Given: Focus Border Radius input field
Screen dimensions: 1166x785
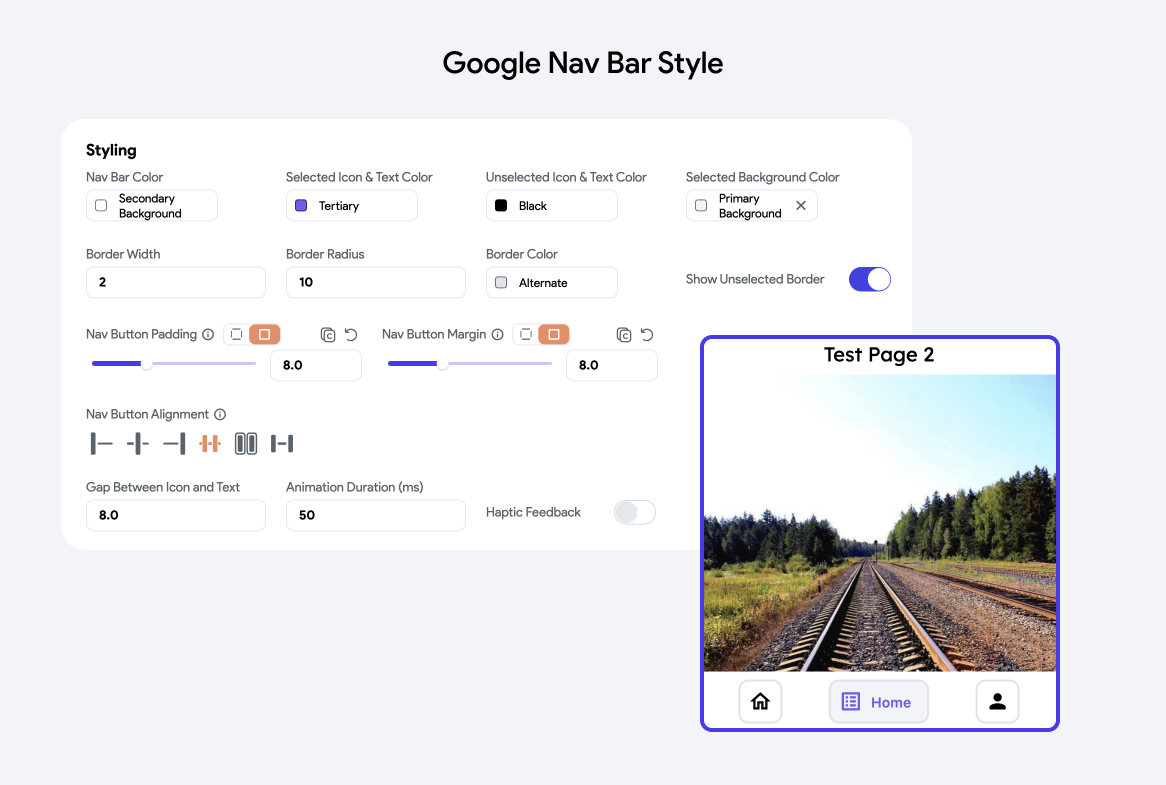Looking at the screenshot, I should click(376, 282).
